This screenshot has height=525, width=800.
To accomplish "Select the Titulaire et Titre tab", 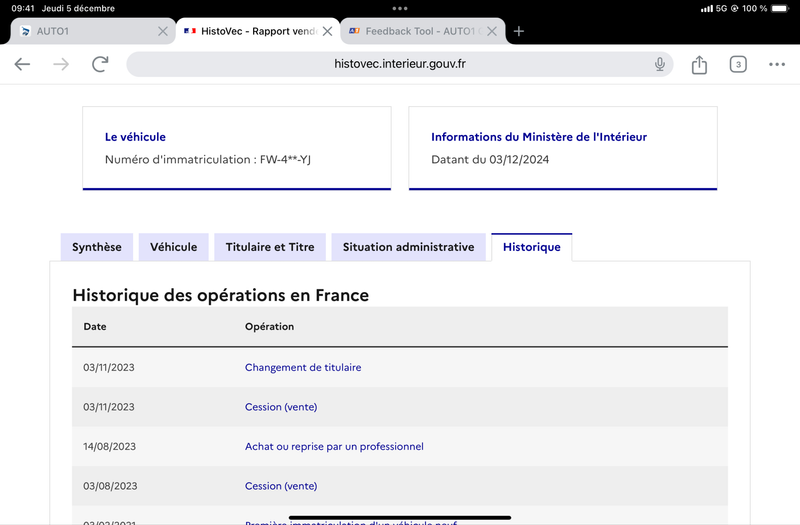I will pos(270,247).
